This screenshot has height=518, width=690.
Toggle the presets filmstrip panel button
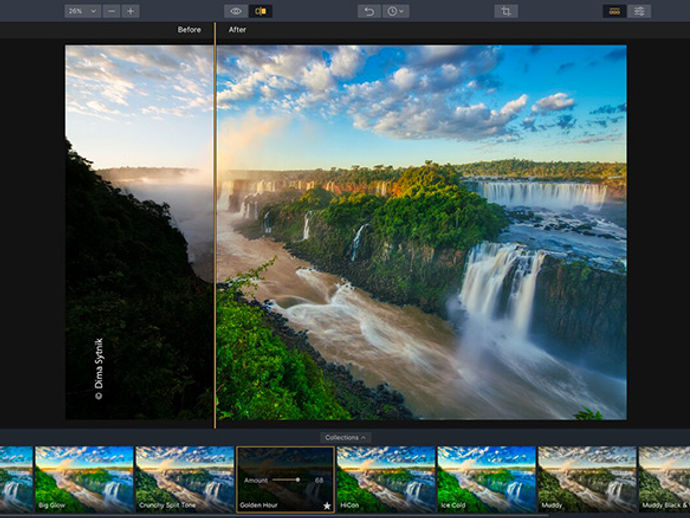tap(614, 11)
